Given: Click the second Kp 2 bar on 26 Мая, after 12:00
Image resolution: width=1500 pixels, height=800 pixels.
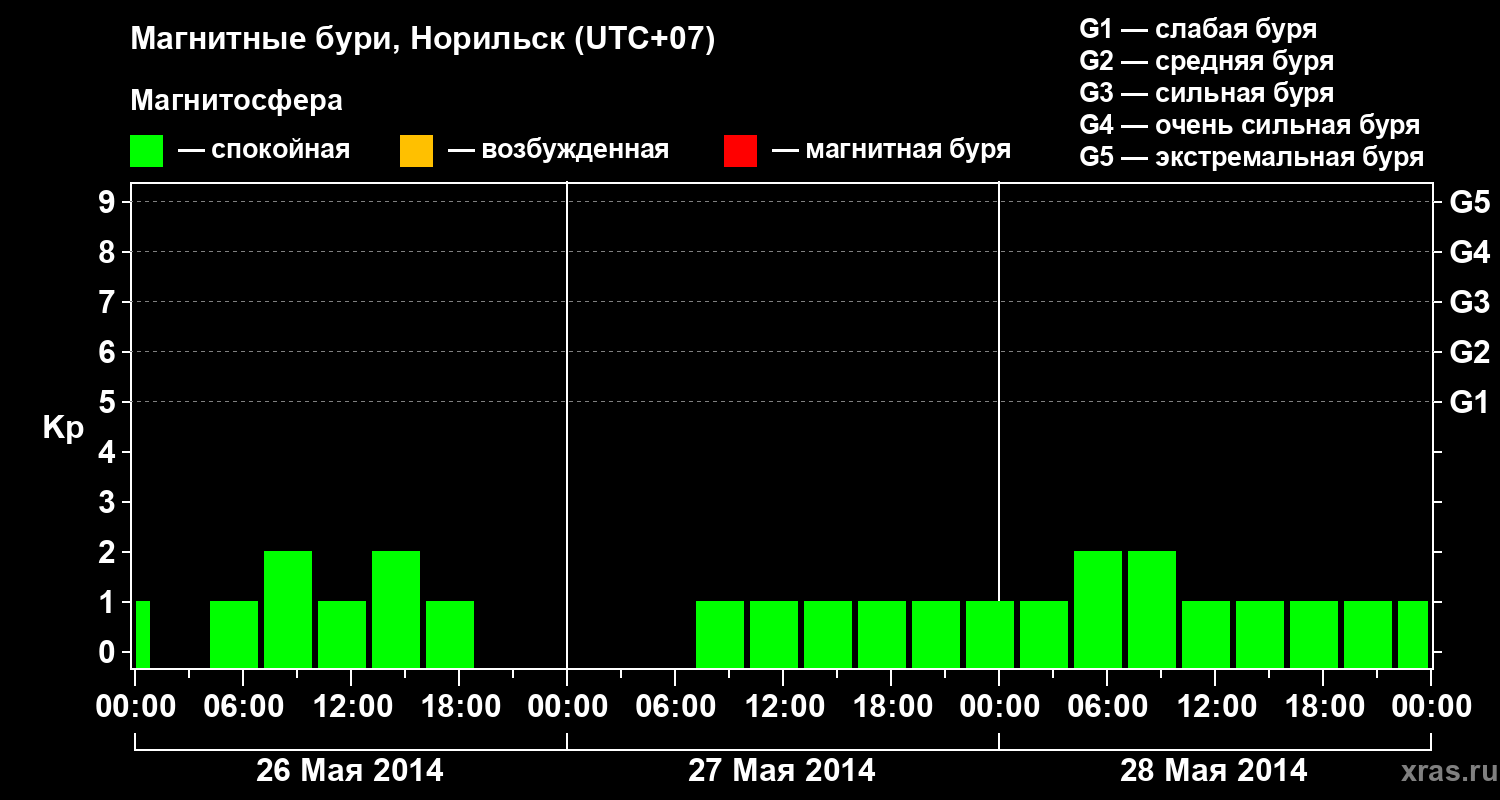Looking at the screenshot, I should pyautogui.click(x=396, y=609).
